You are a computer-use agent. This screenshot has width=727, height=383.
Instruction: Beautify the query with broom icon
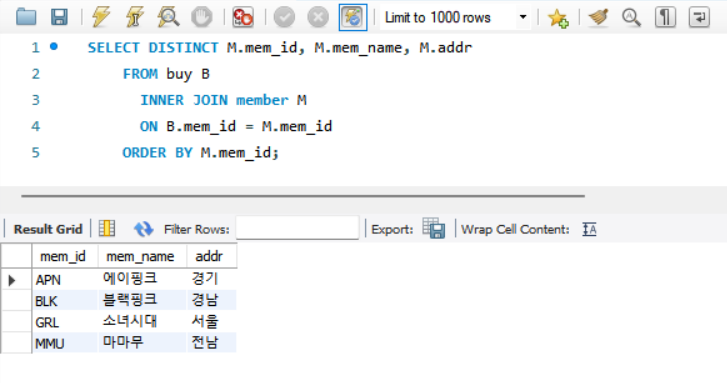[599, 18]
